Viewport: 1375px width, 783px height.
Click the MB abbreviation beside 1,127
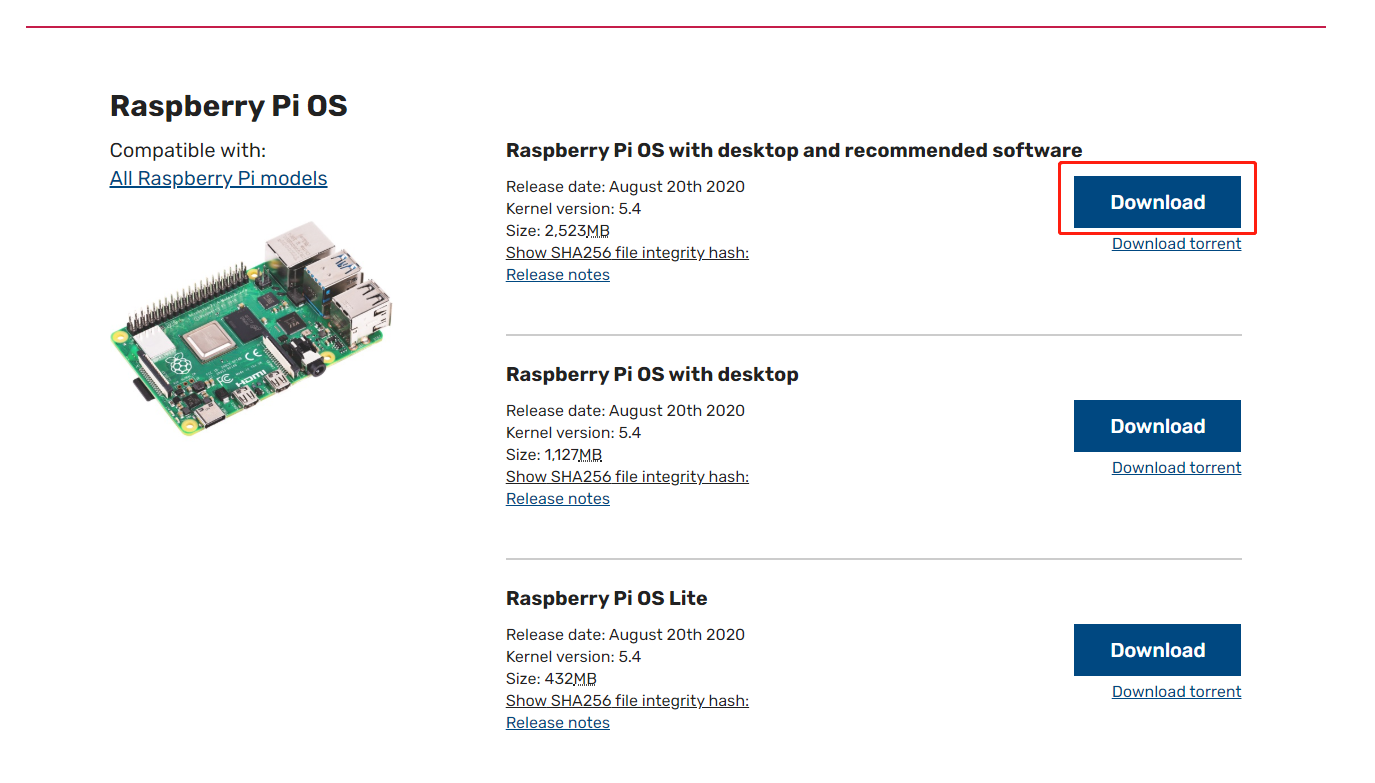[x=590, y=455]
